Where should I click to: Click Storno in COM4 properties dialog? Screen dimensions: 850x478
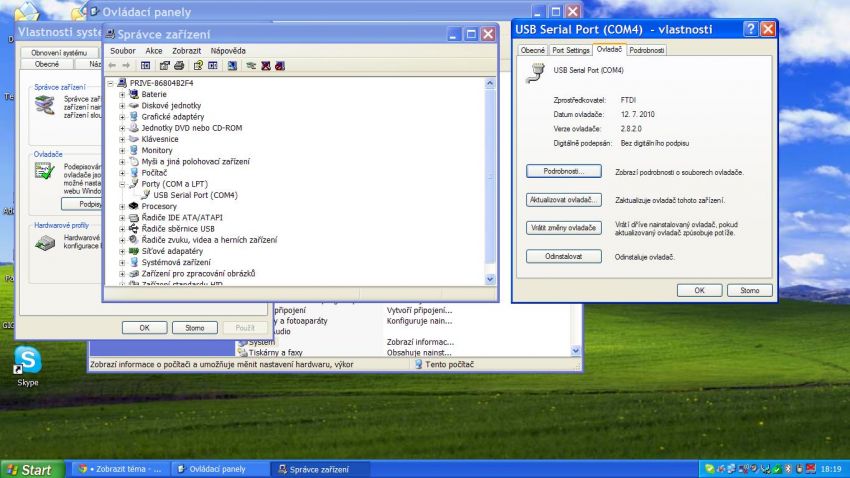click(750, 290)
